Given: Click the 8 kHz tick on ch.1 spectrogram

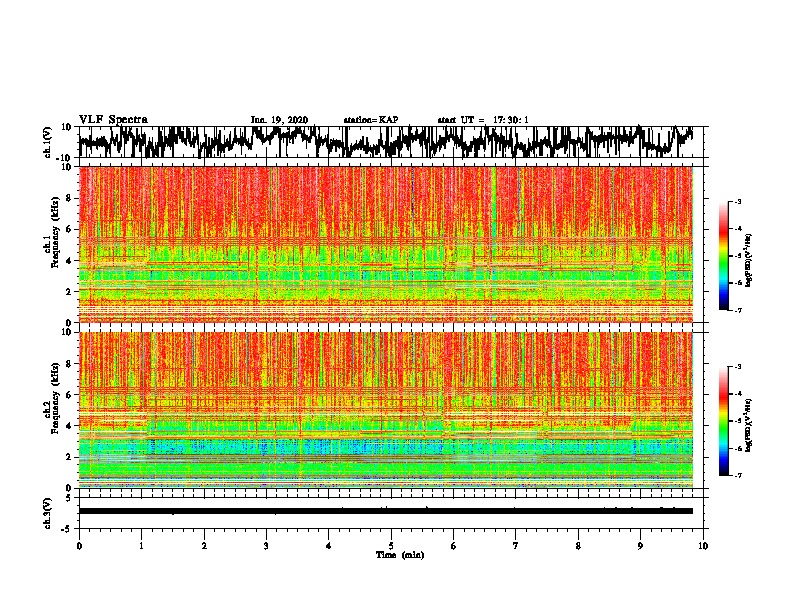Looking at the screenshot, I should [70, 198].
